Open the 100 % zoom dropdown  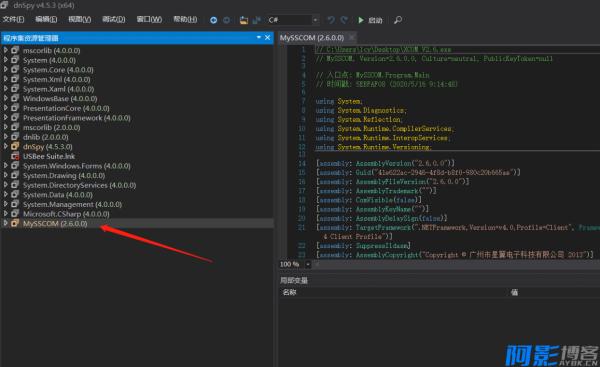308,264
